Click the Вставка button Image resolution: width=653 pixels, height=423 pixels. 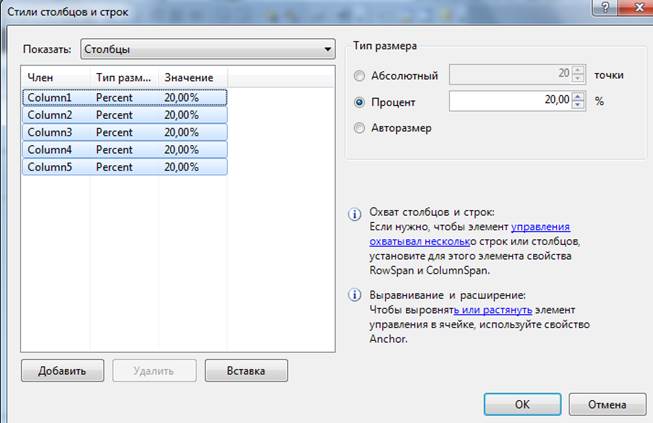click(246, 371)
